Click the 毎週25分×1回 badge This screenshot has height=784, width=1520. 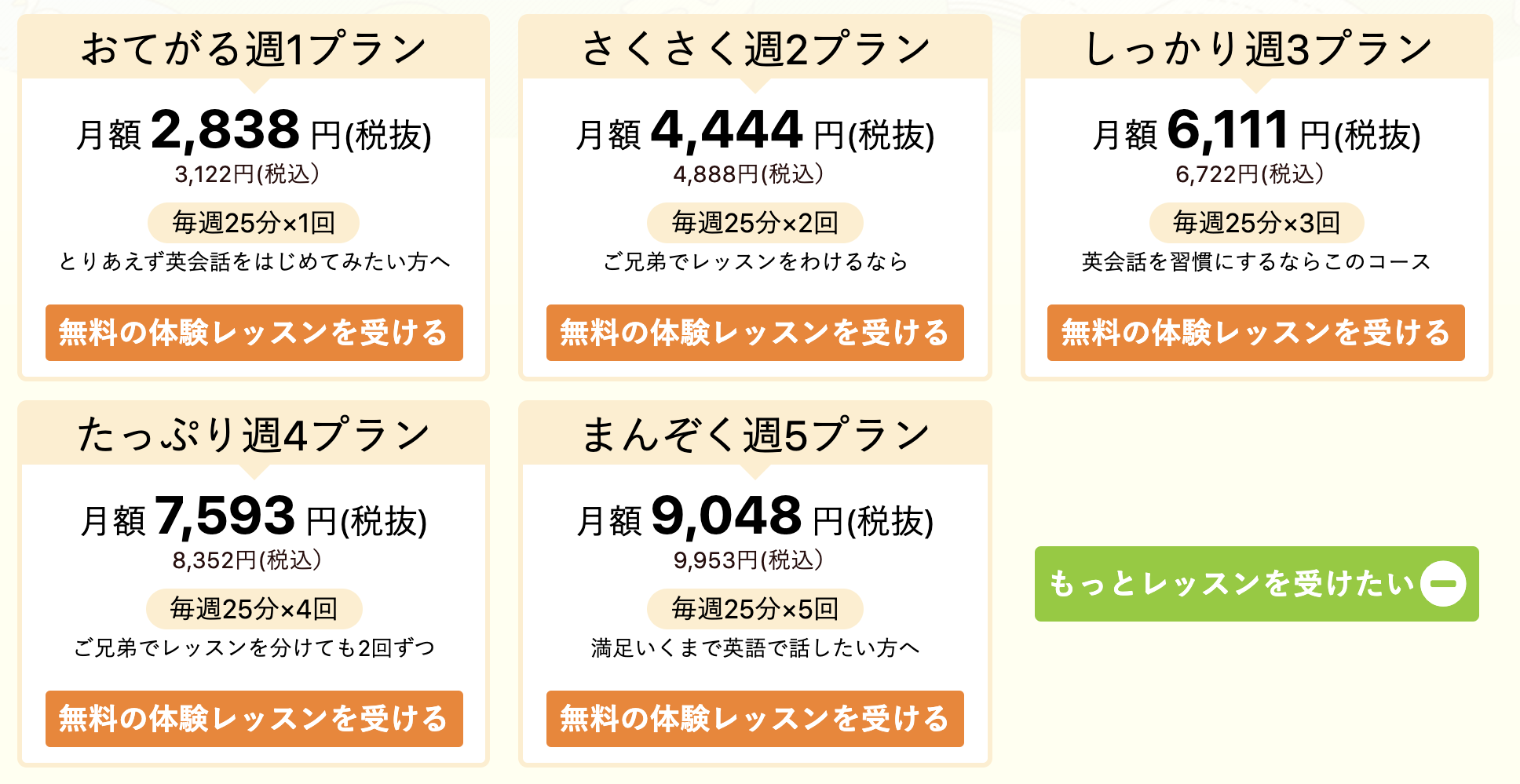[x=254, y=223]
